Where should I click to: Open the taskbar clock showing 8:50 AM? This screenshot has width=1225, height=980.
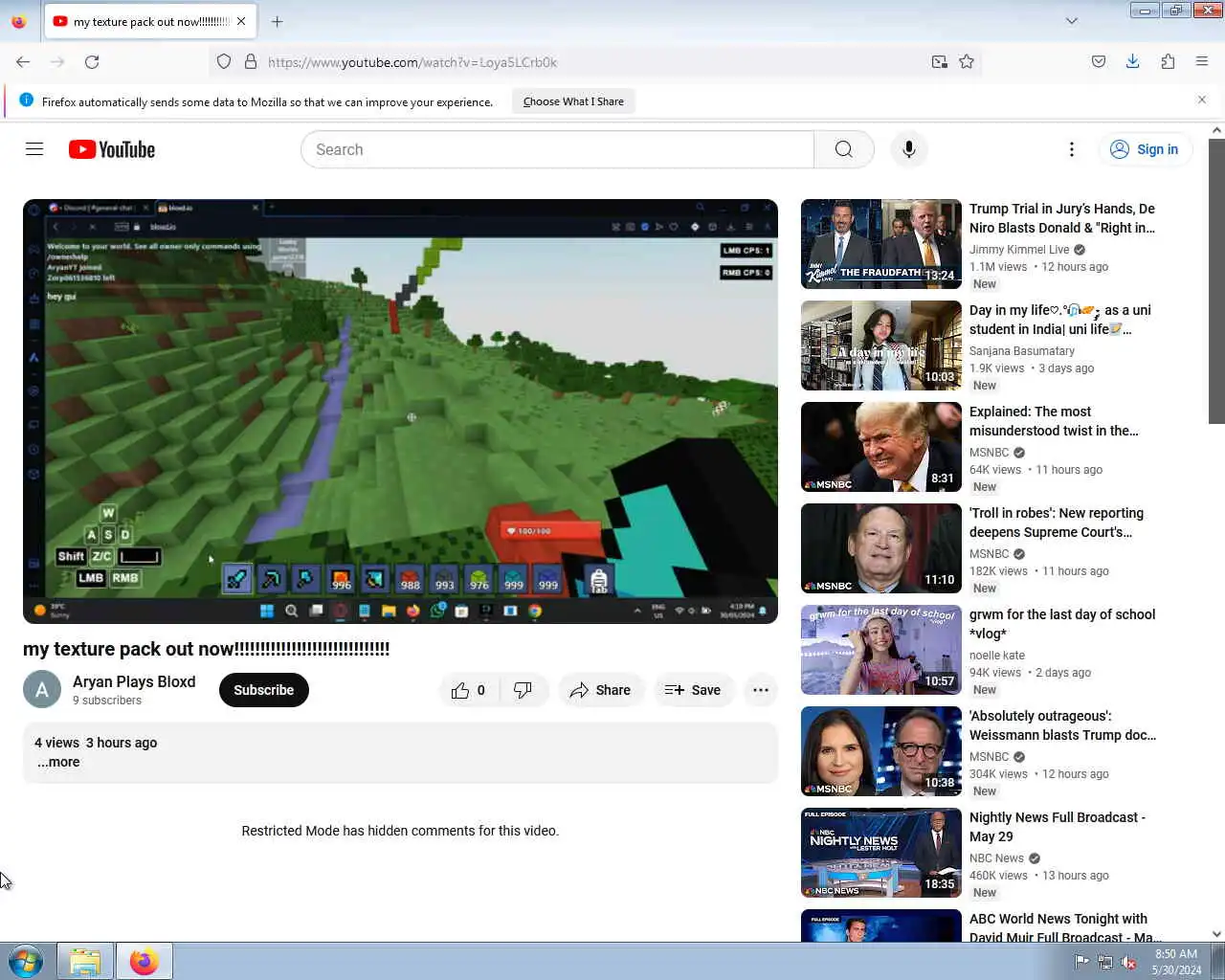(x=1176, y=962)
